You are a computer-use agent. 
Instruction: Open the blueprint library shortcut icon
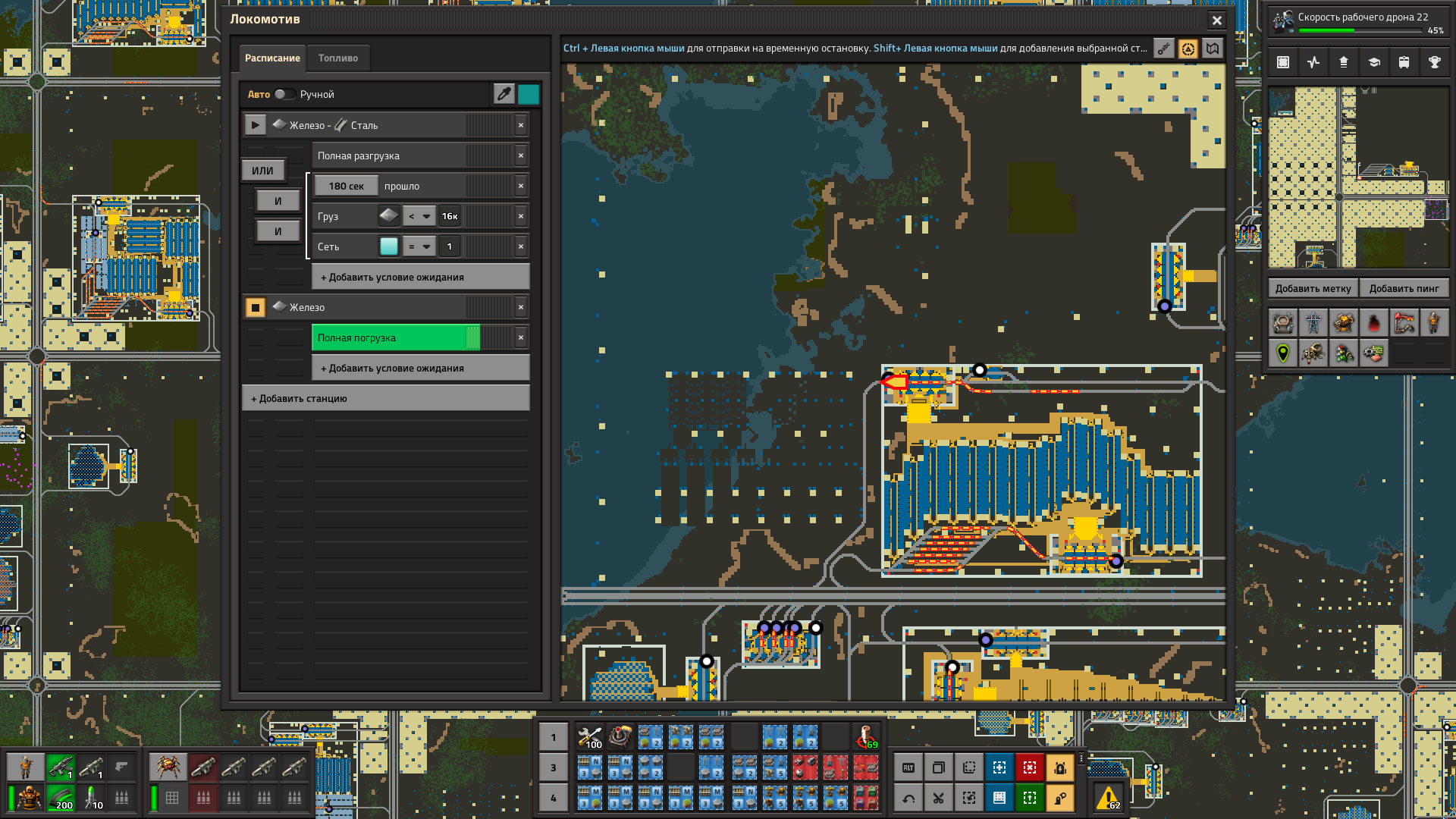point(1283,62)
